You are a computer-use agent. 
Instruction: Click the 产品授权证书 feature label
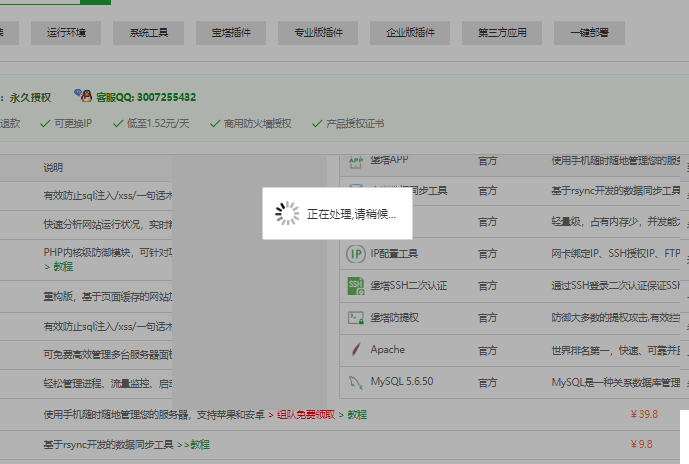(x=355, y=123)
